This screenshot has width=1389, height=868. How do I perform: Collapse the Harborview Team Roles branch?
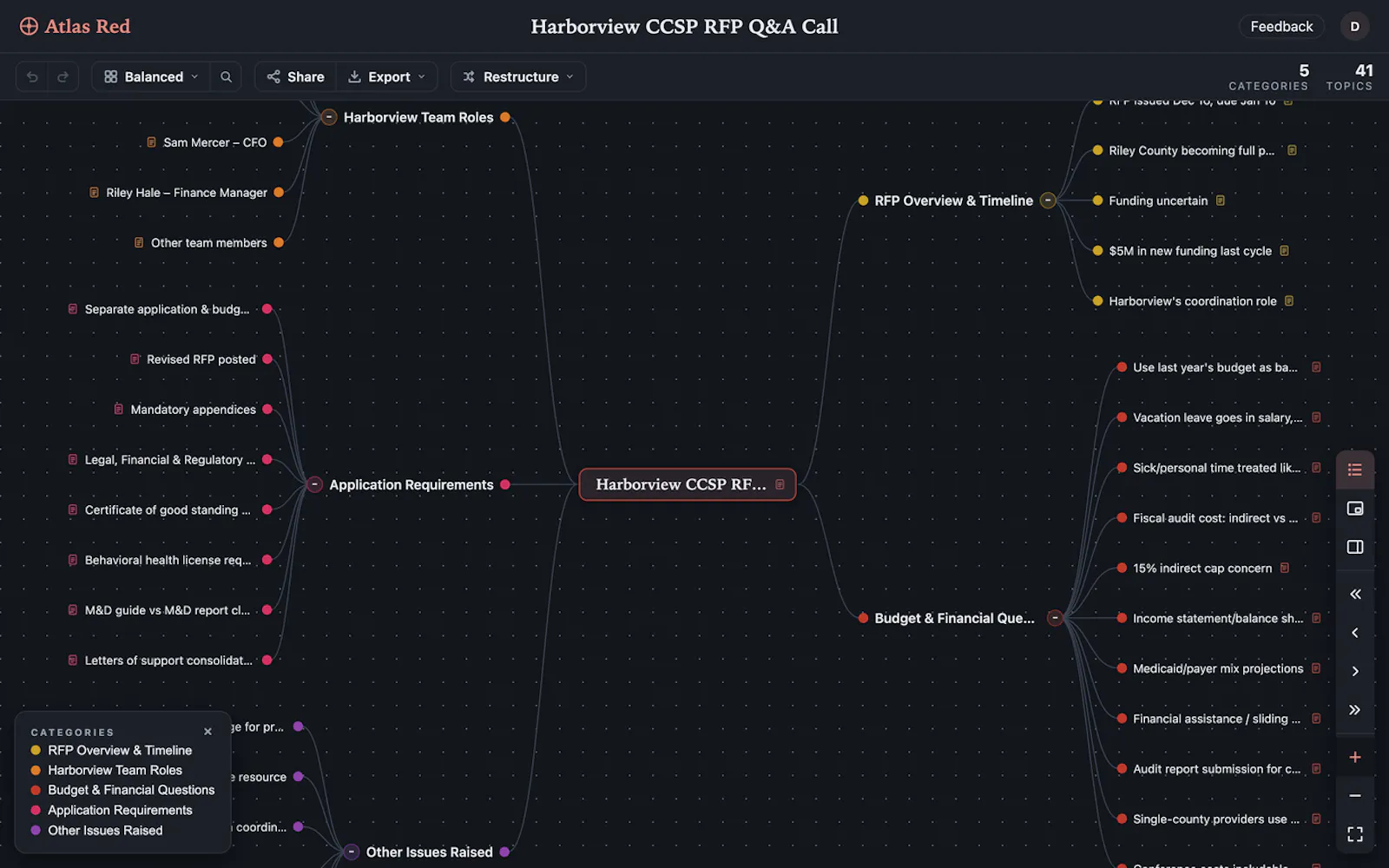click(329, 117)
